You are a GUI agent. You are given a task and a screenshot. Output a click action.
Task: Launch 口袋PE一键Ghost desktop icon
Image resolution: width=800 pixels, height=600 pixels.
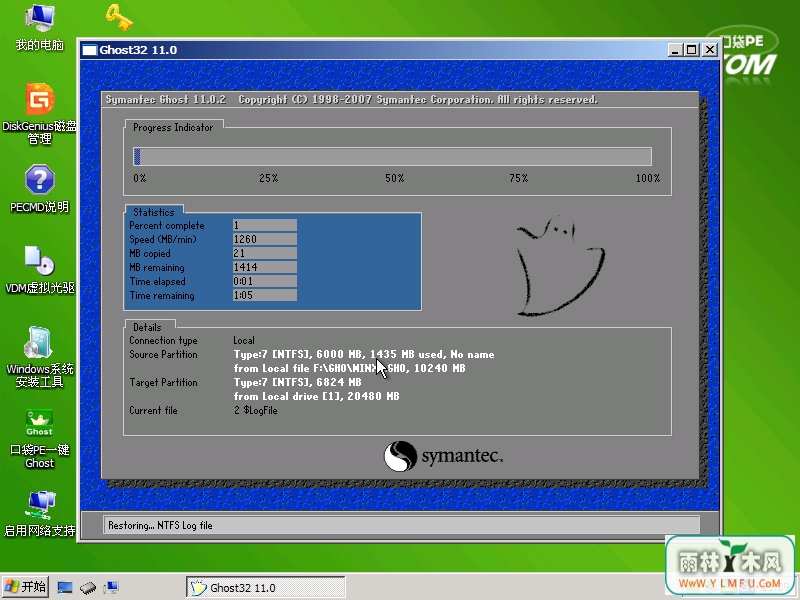pyautogui.click(x=40, y=439)
